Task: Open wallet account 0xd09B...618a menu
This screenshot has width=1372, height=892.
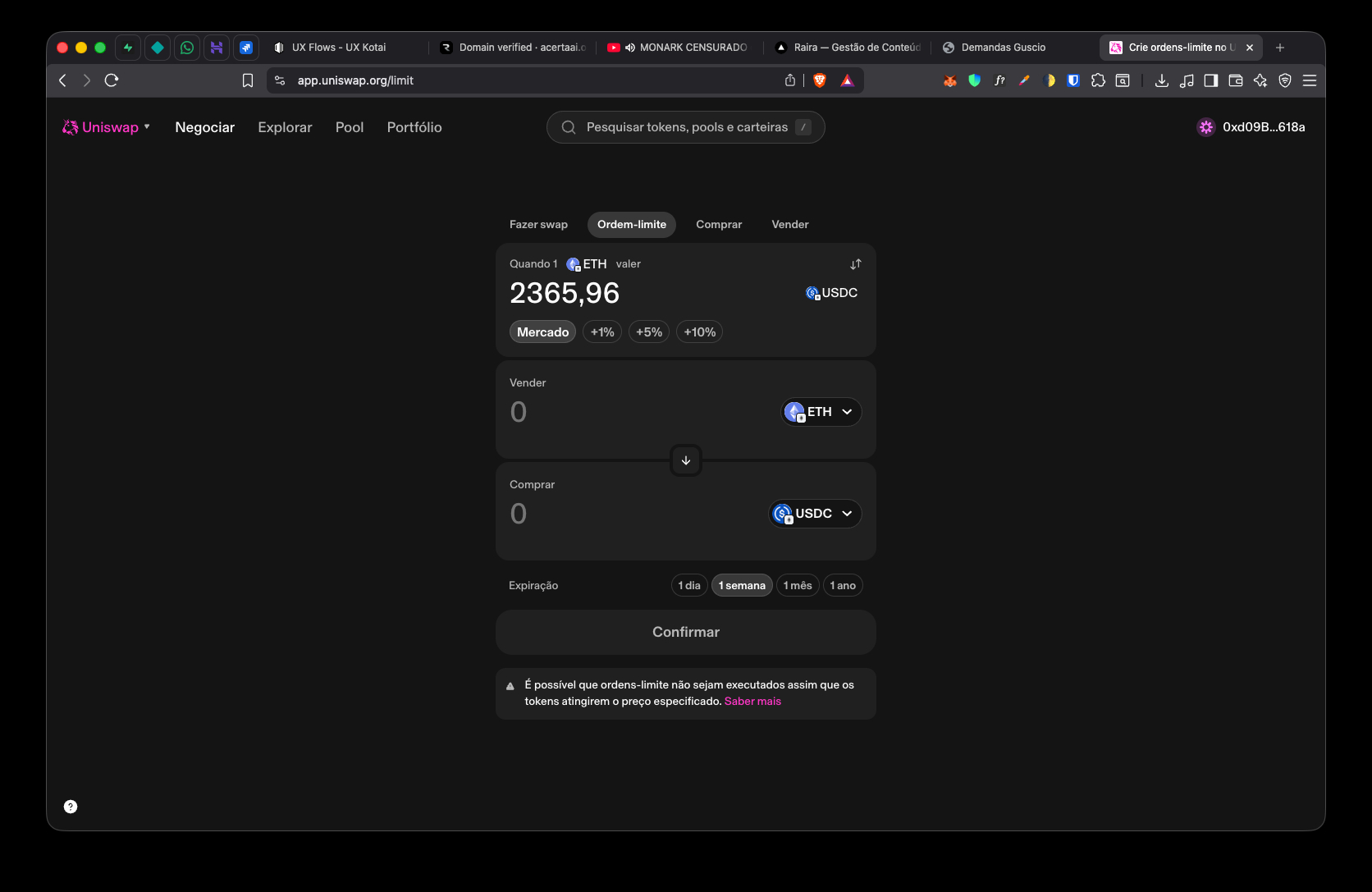Action: coord(1251,127)
